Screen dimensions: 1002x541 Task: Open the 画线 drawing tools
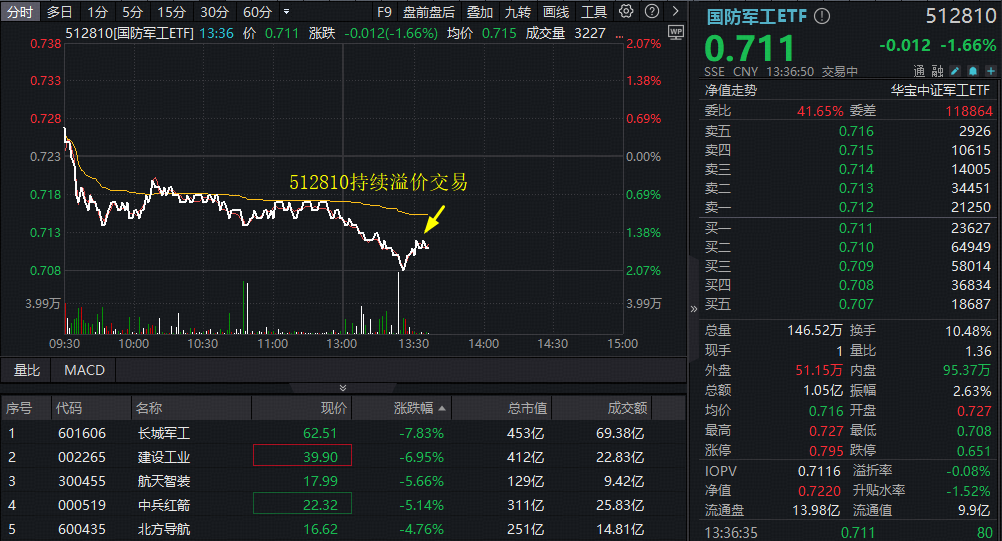[x=555, y=12]
